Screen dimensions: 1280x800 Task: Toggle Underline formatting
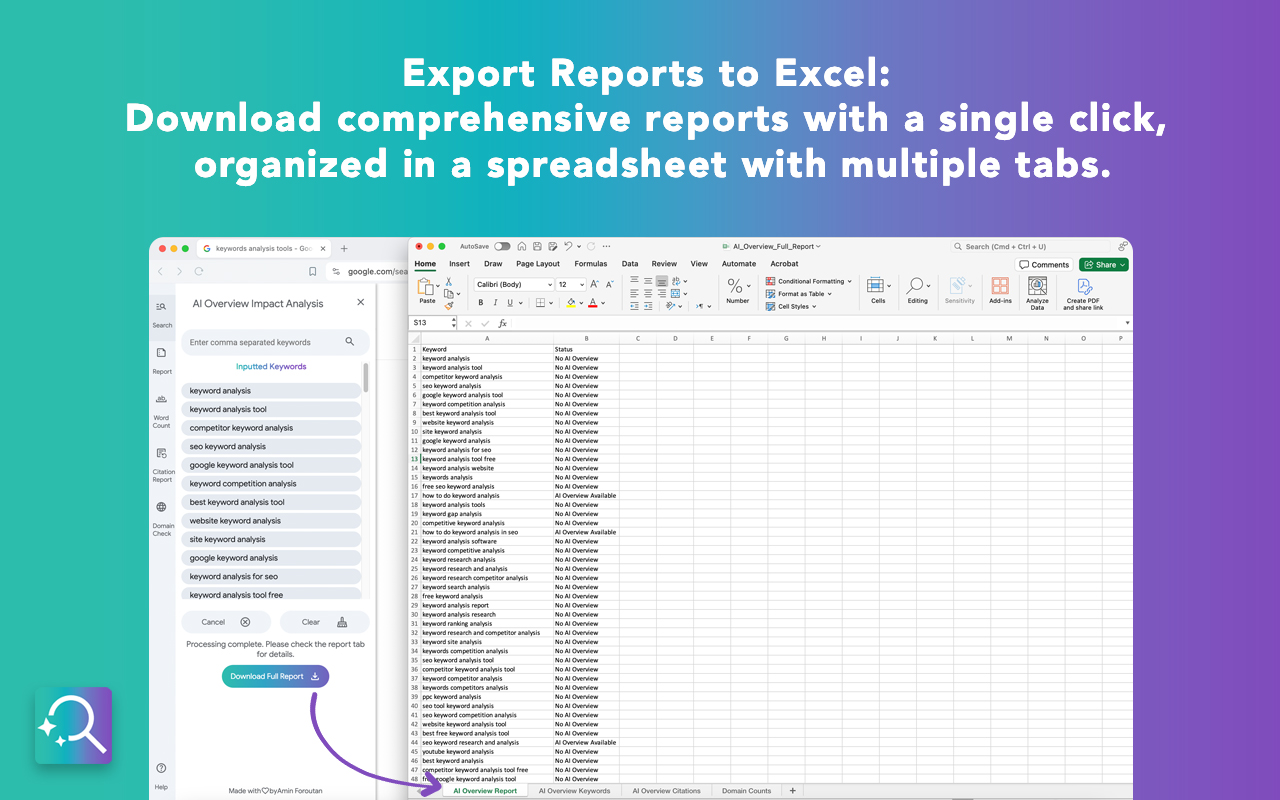pyautogui.click(x=509, y=303)
